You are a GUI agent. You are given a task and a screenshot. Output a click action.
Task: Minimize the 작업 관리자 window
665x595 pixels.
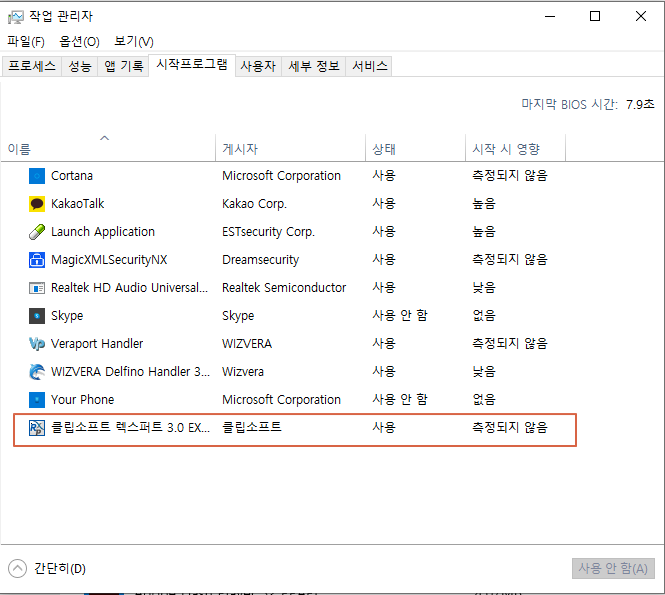550,17
